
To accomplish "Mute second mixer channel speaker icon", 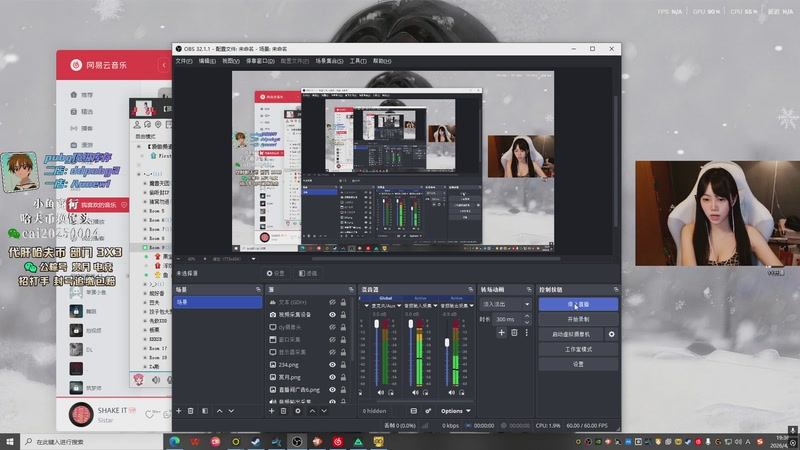I will click(x=415, y=392).
